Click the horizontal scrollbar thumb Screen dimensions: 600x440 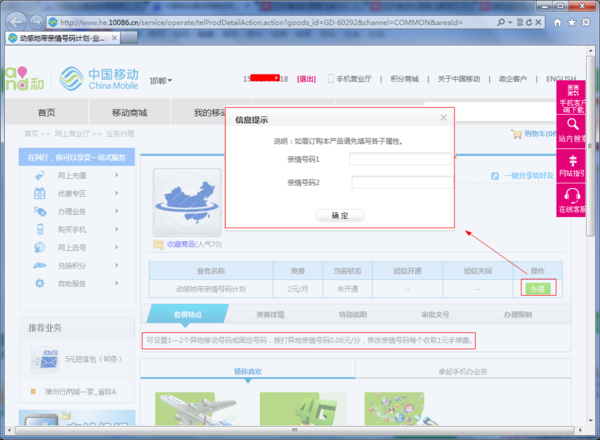pyautogui.click(x=294, y=430)
